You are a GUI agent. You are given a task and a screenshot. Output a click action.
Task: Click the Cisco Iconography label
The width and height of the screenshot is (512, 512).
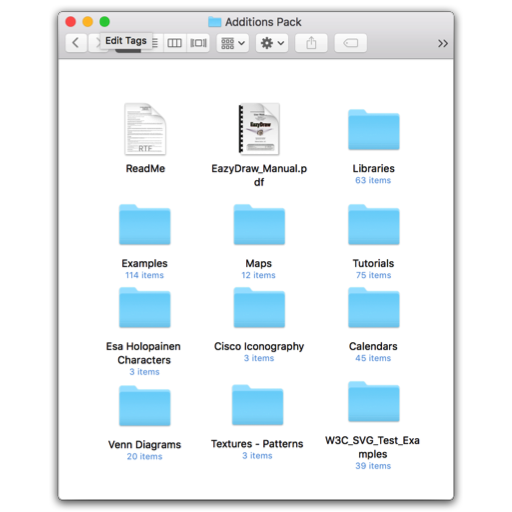[x=259, y=346]
